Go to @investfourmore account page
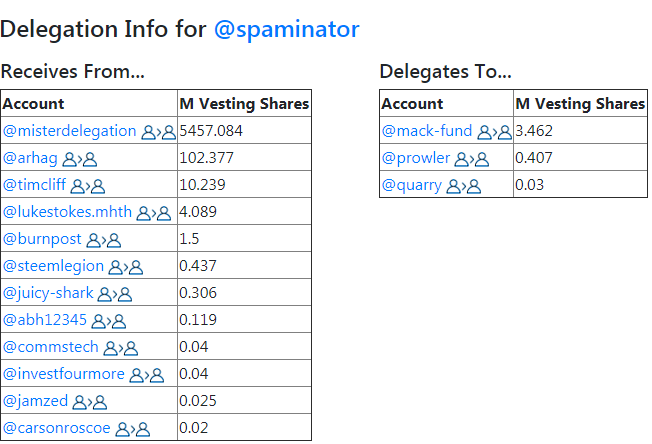652x444 pixels. click(64, 375)
